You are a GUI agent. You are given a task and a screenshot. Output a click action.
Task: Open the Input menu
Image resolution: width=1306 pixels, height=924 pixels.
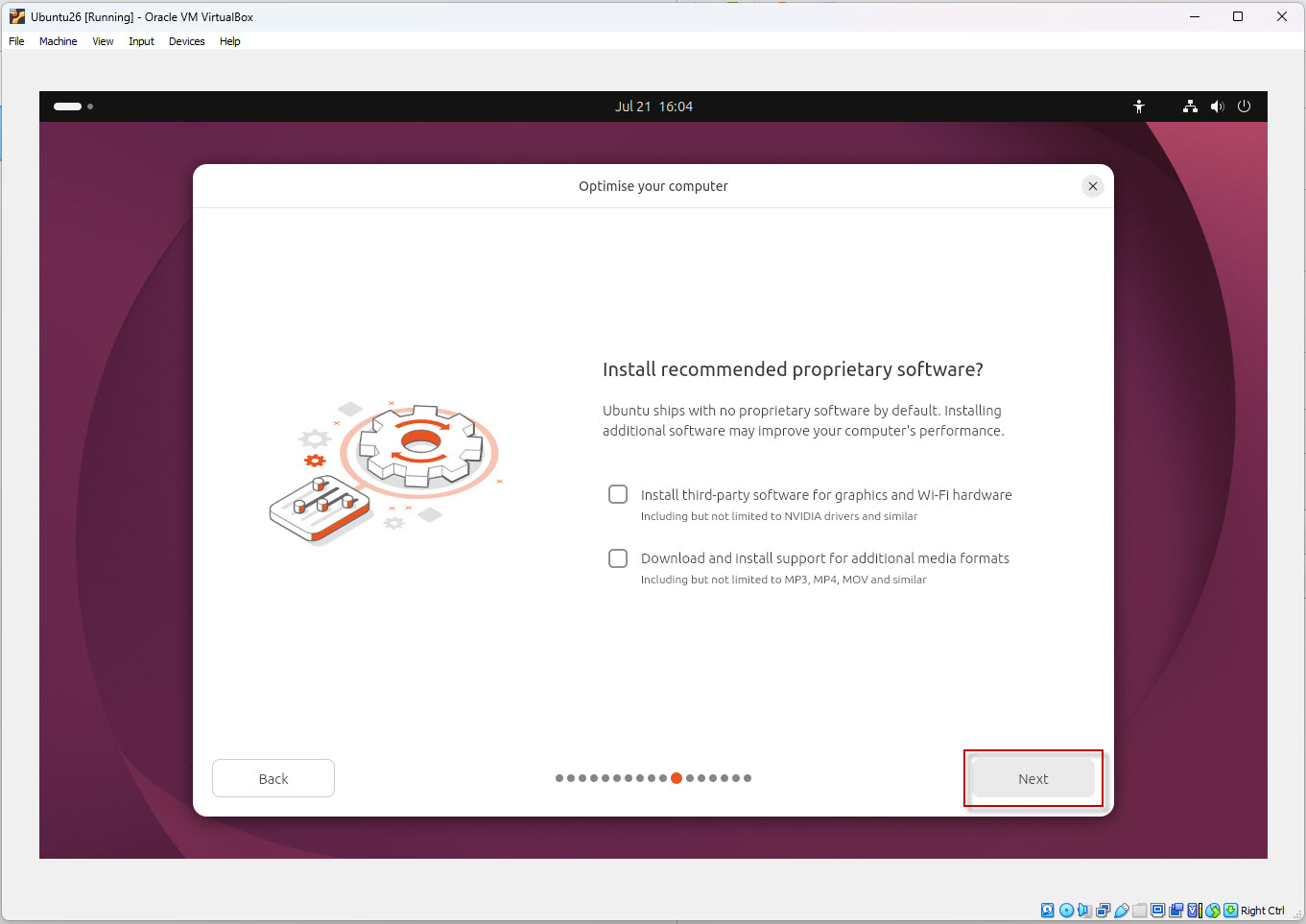141,41
